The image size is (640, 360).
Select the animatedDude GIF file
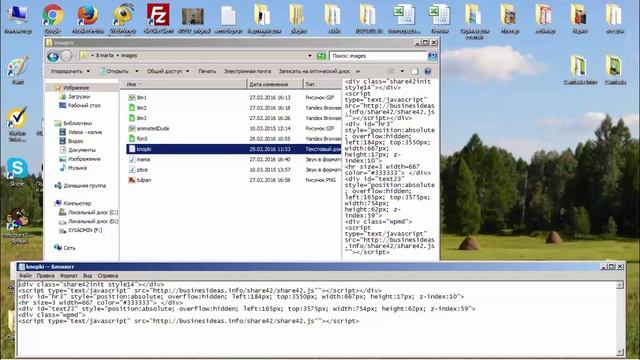149,128
